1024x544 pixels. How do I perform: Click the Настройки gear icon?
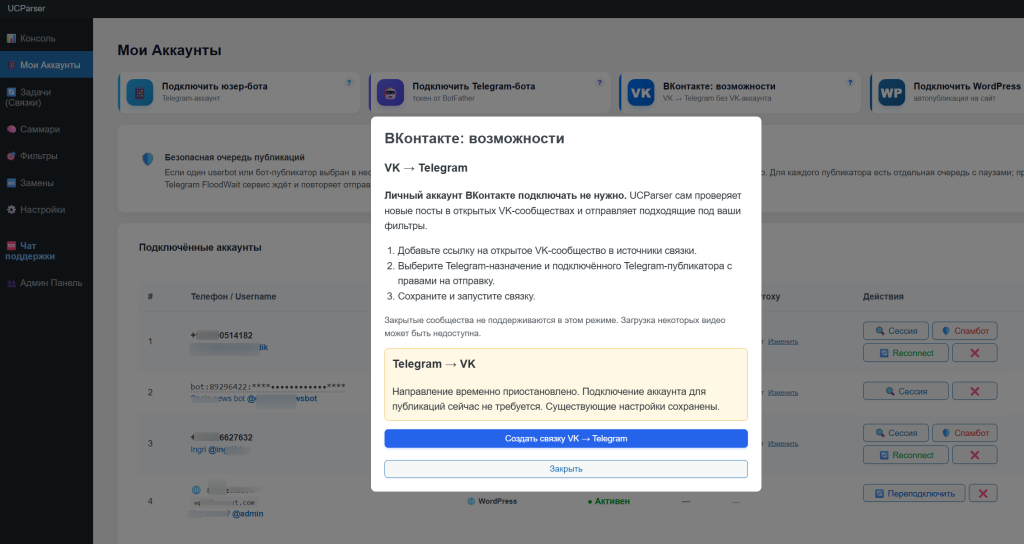[11, 210]
